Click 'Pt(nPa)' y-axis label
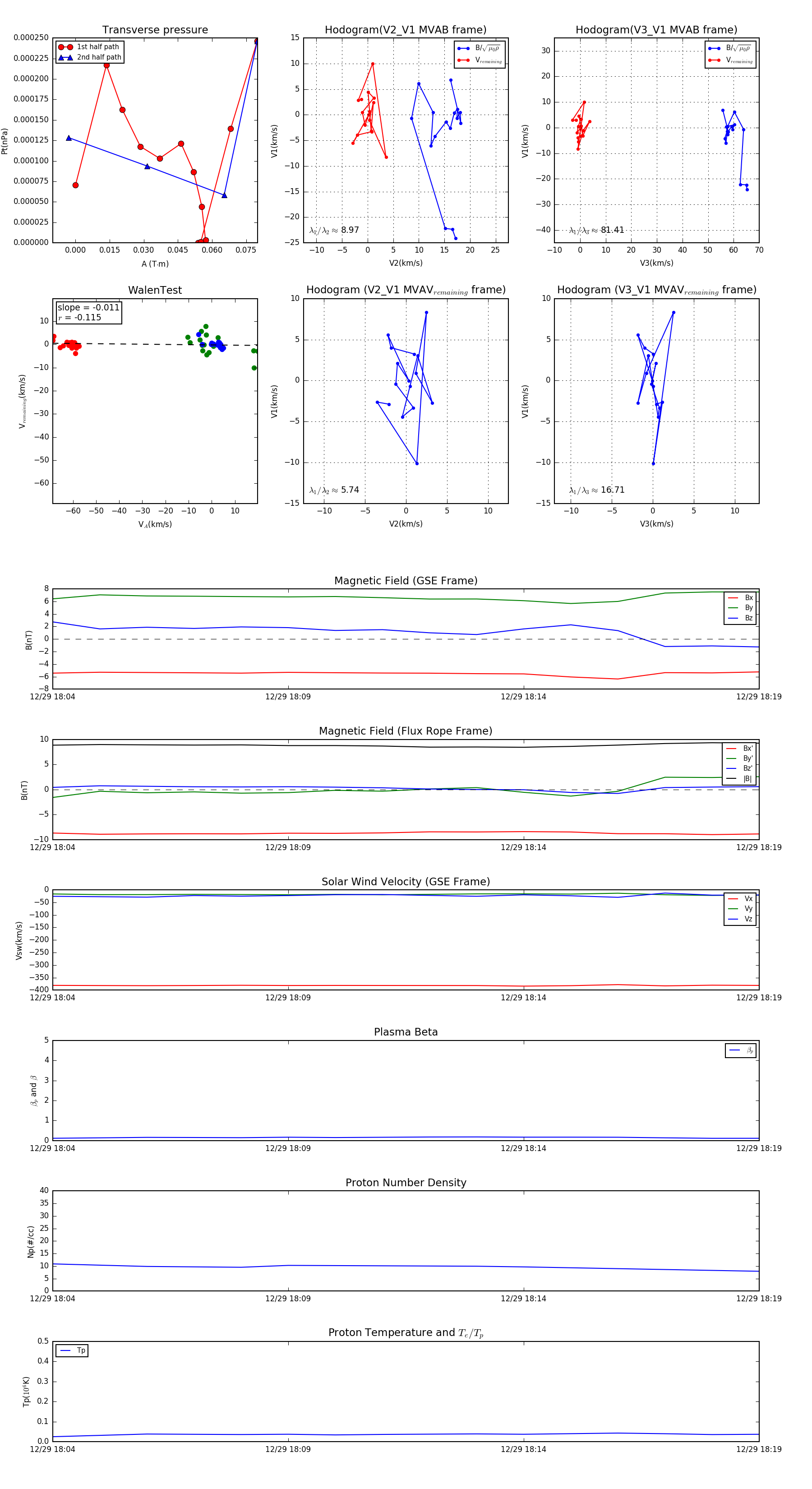Viewport: 812px width, 1489px height. (5, 141)
